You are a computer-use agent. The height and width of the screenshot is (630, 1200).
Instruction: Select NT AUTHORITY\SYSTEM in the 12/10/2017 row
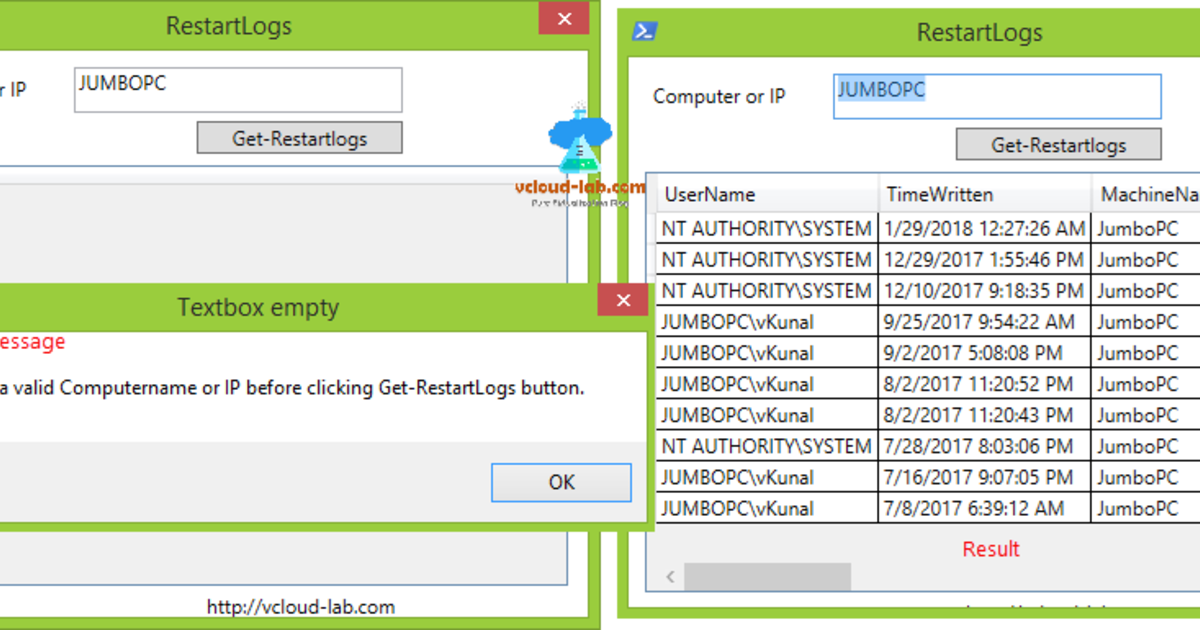[x=767, y=290]
